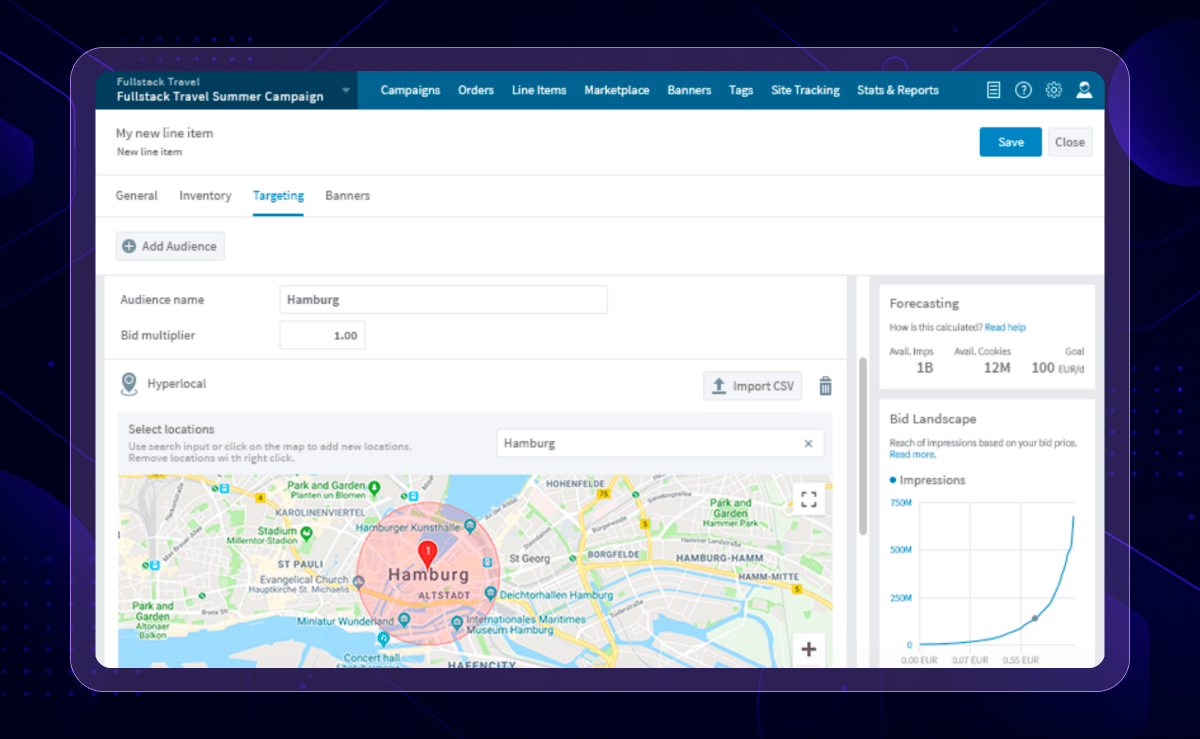Viewport: 1200px width, 739px height.
Task: Open the help question mark icon
Action: (x=1023, y=90)
